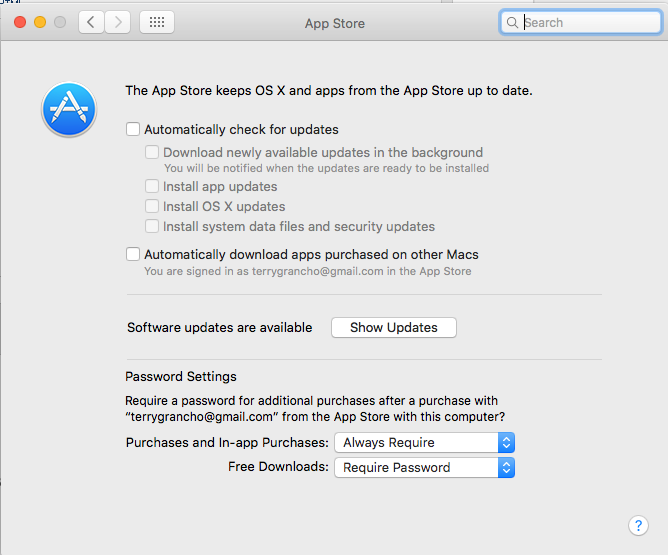Focus the Search field
Image resolution: width=668 pixels, height=555 pixels.
[580, 23]
